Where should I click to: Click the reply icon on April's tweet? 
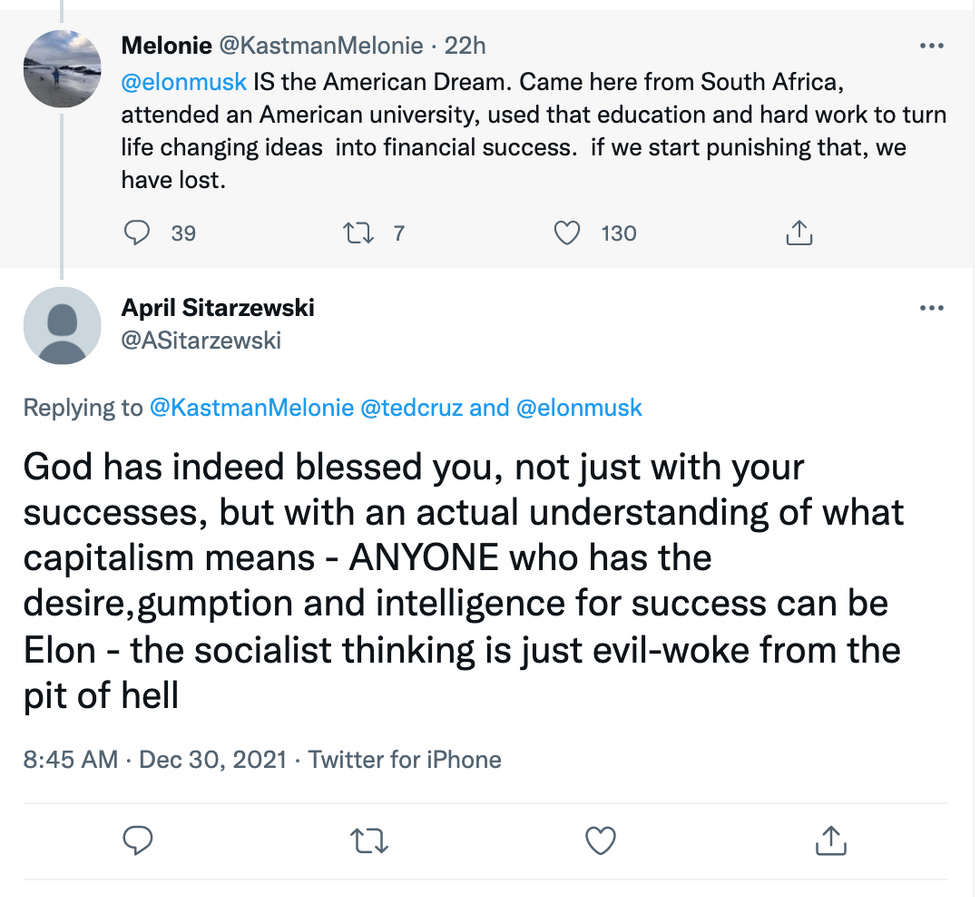[138, 841]
